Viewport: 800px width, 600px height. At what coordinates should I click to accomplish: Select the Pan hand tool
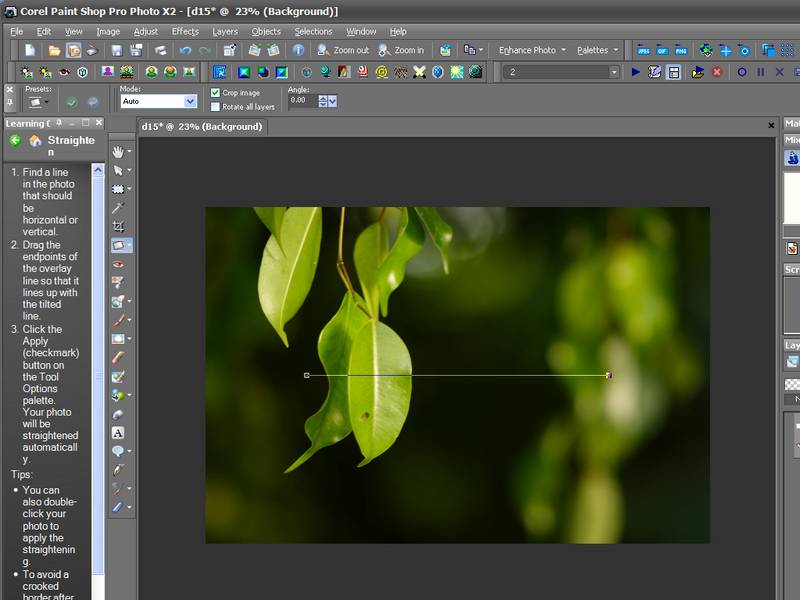coord(118,151)
